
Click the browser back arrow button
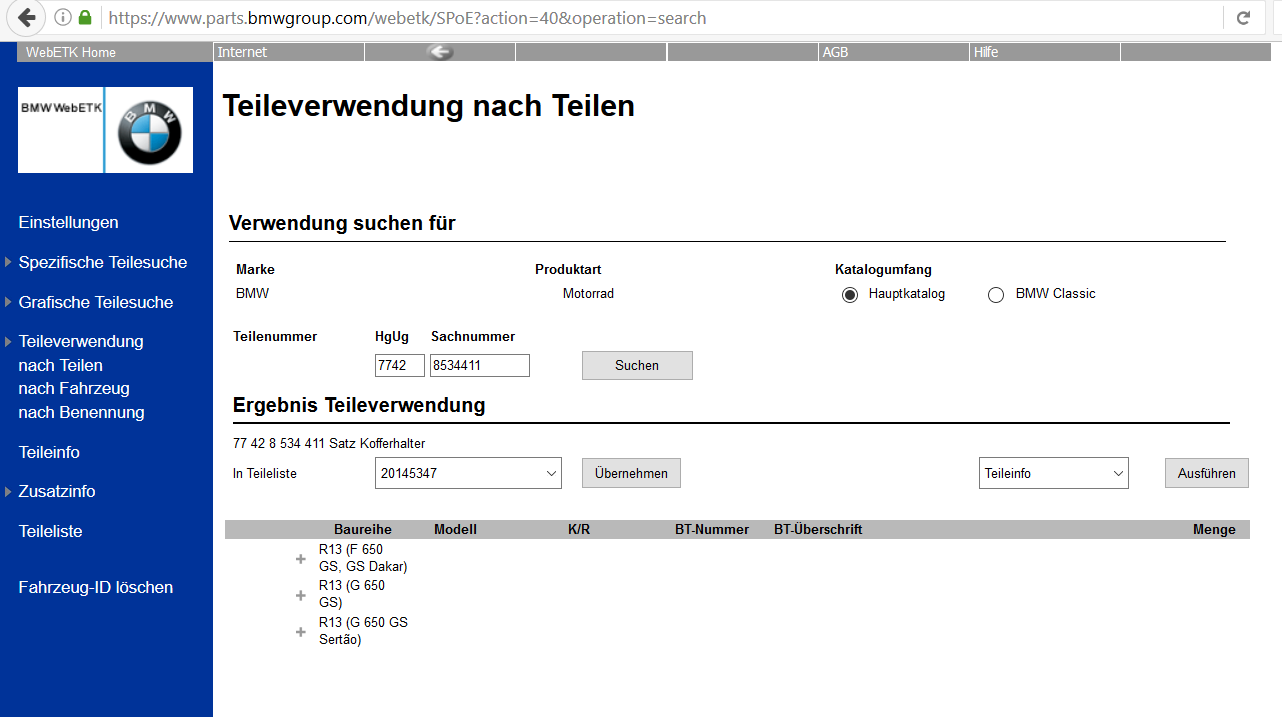click(x=26, y=17)
